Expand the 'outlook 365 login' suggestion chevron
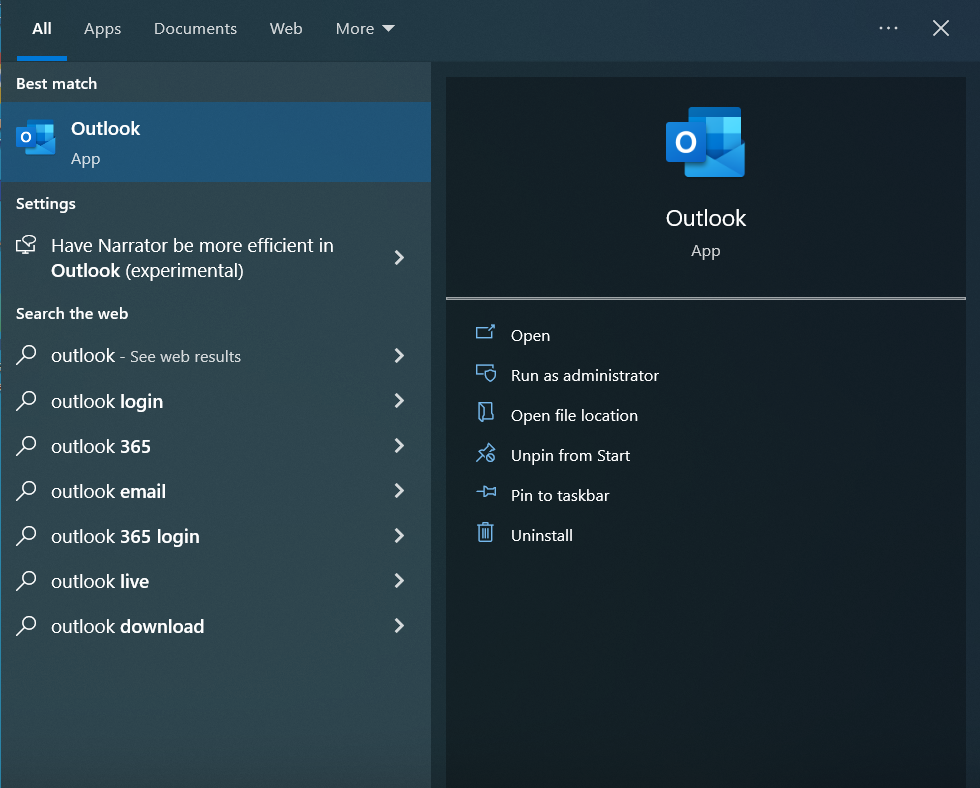The image size is (980, 788). pos(399,536)
